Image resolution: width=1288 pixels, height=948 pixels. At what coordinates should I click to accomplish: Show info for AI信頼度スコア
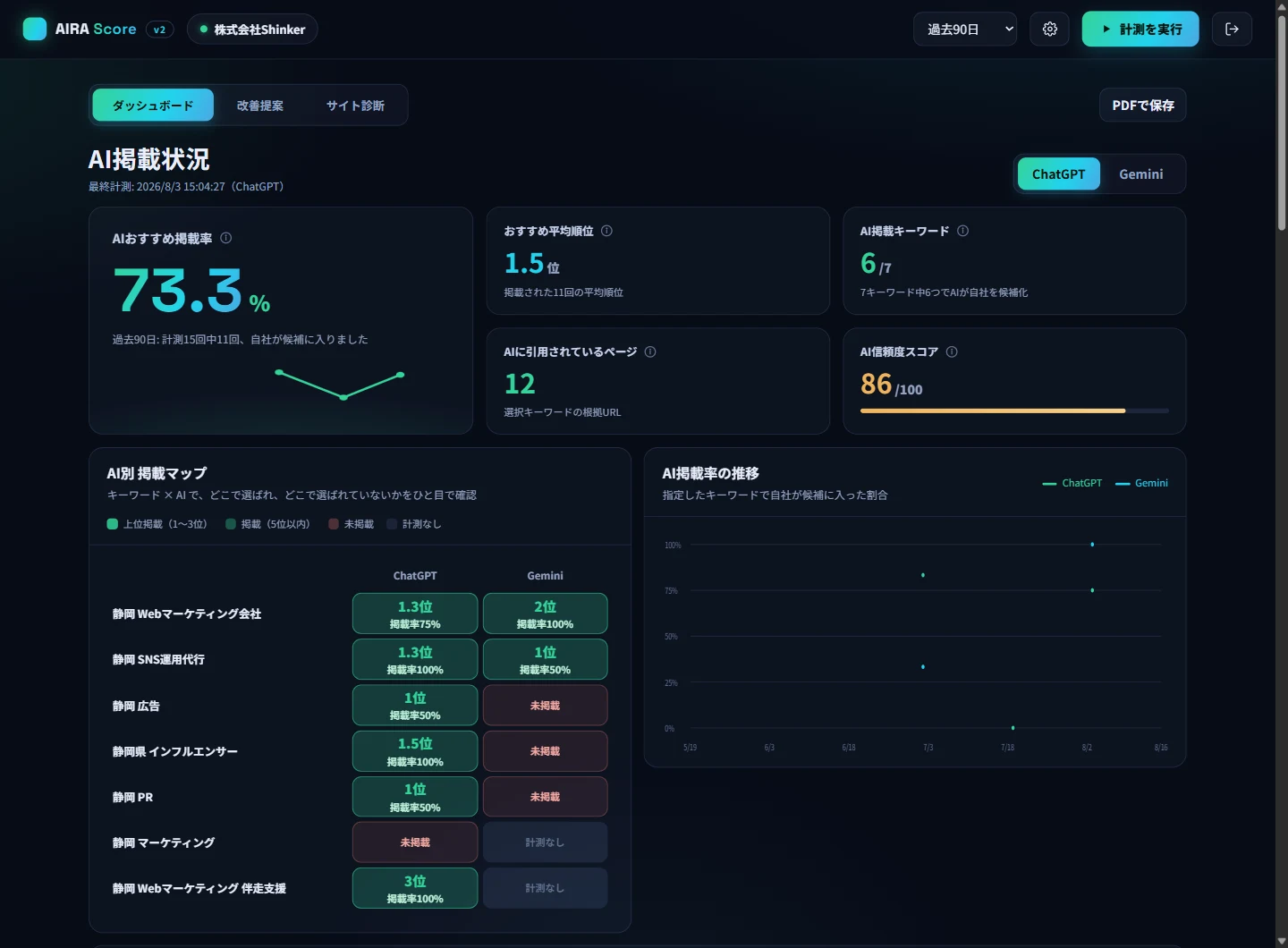(952, 351)
